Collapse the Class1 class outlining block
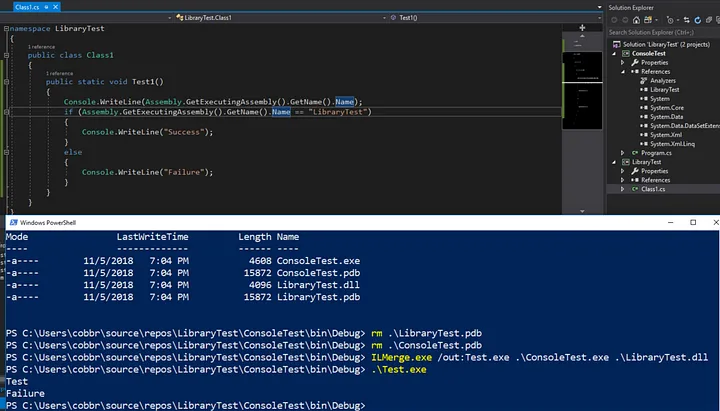 point(6,55)
